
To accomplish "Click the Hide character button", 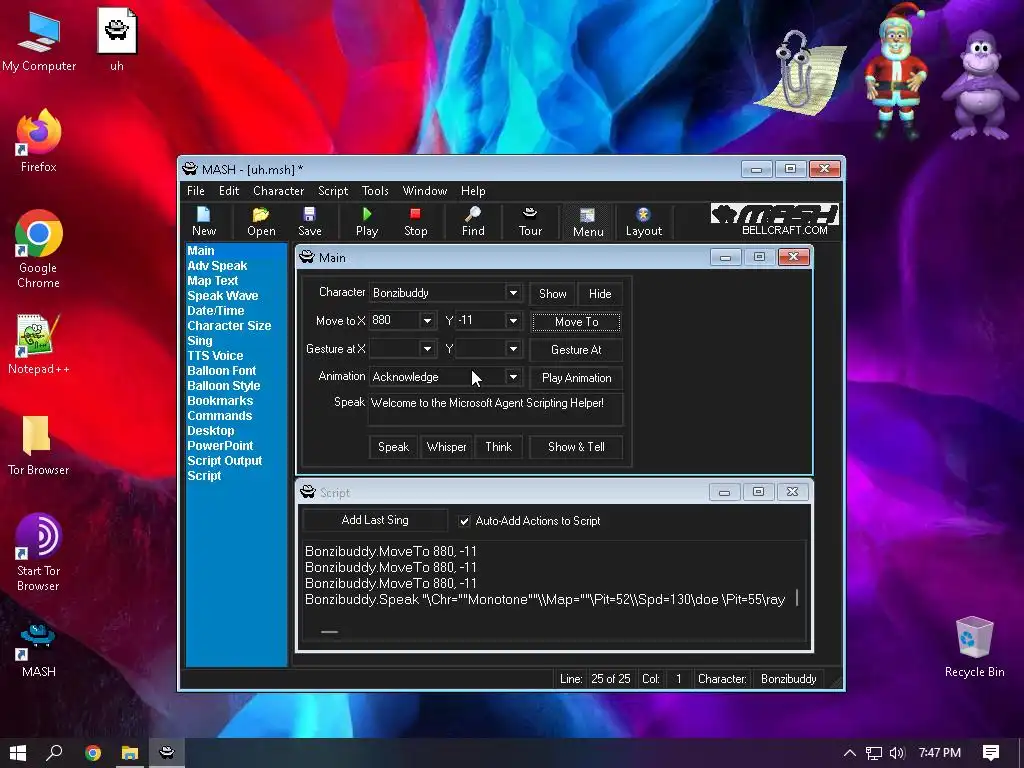I will pos(600,294).
